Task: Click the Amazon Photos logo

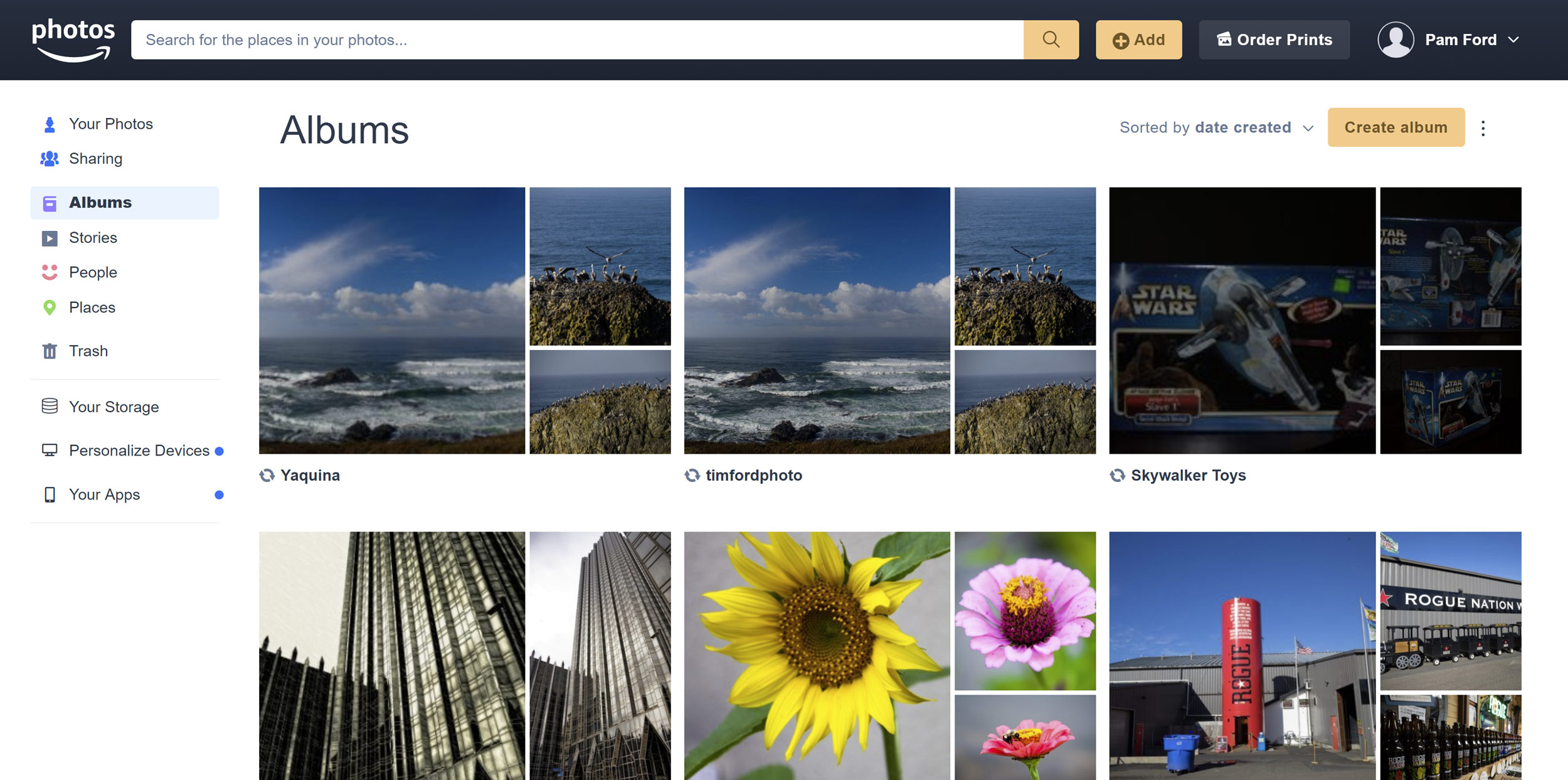Action: (x=73, y=39)
